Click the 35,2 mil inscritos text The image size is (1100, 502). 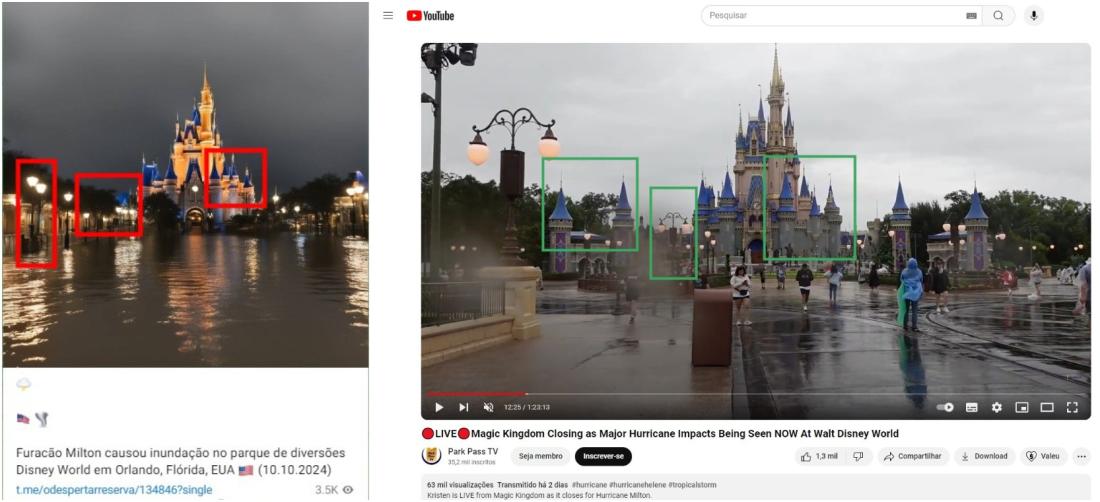point(471,463)
